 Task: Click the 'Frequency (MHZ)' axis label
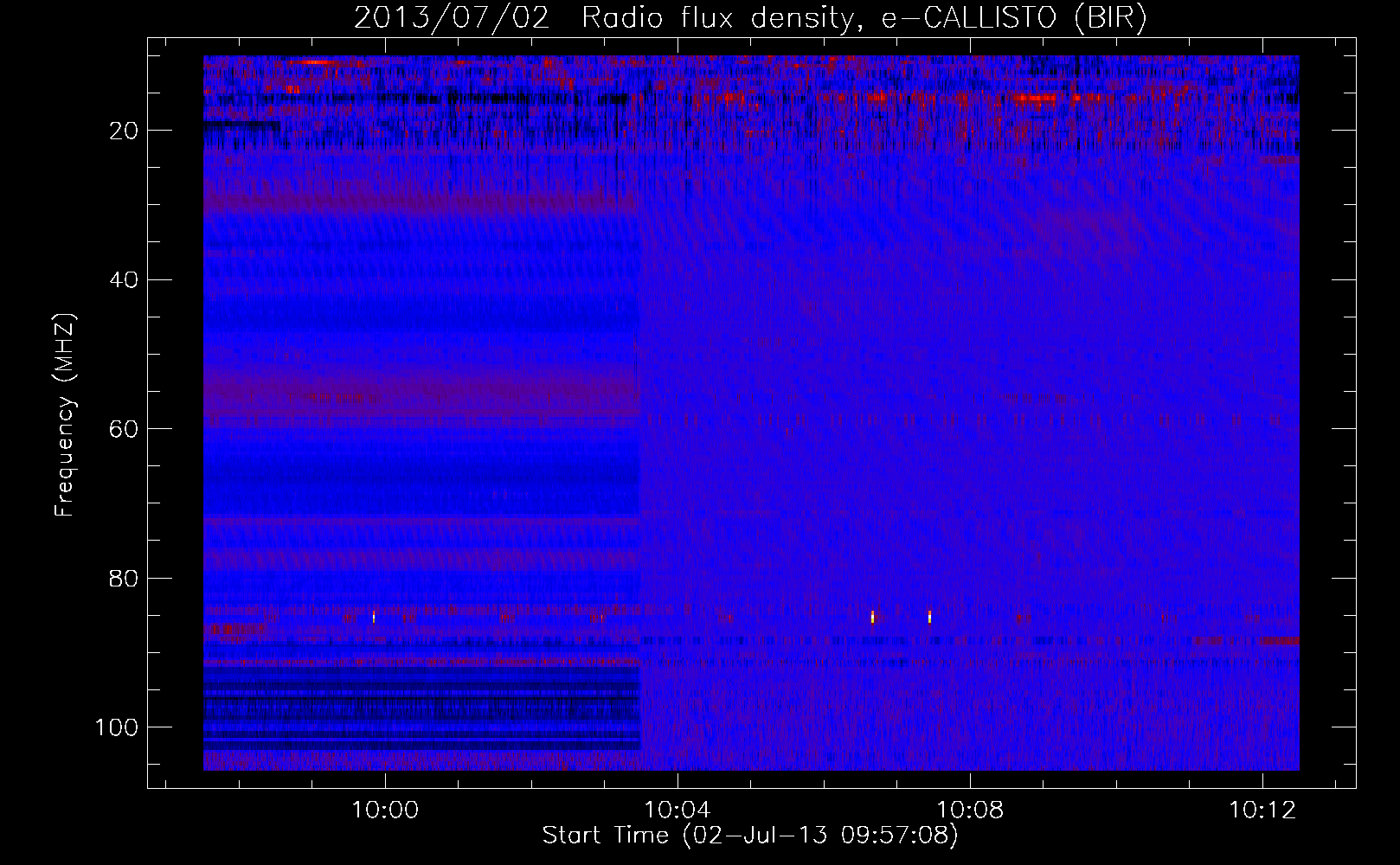64,415
